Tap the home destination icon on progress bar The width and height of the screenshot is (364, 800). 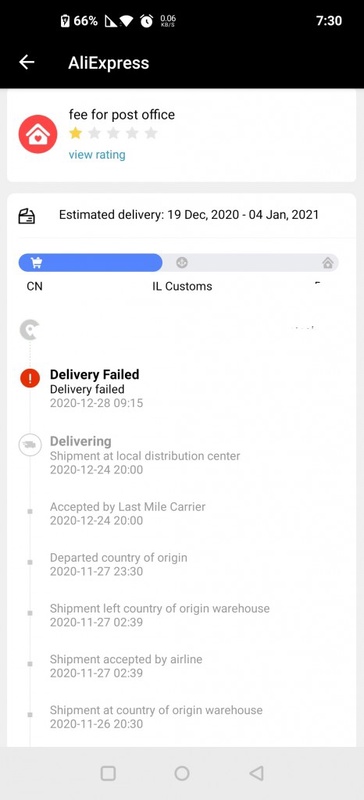pos(328,263)
